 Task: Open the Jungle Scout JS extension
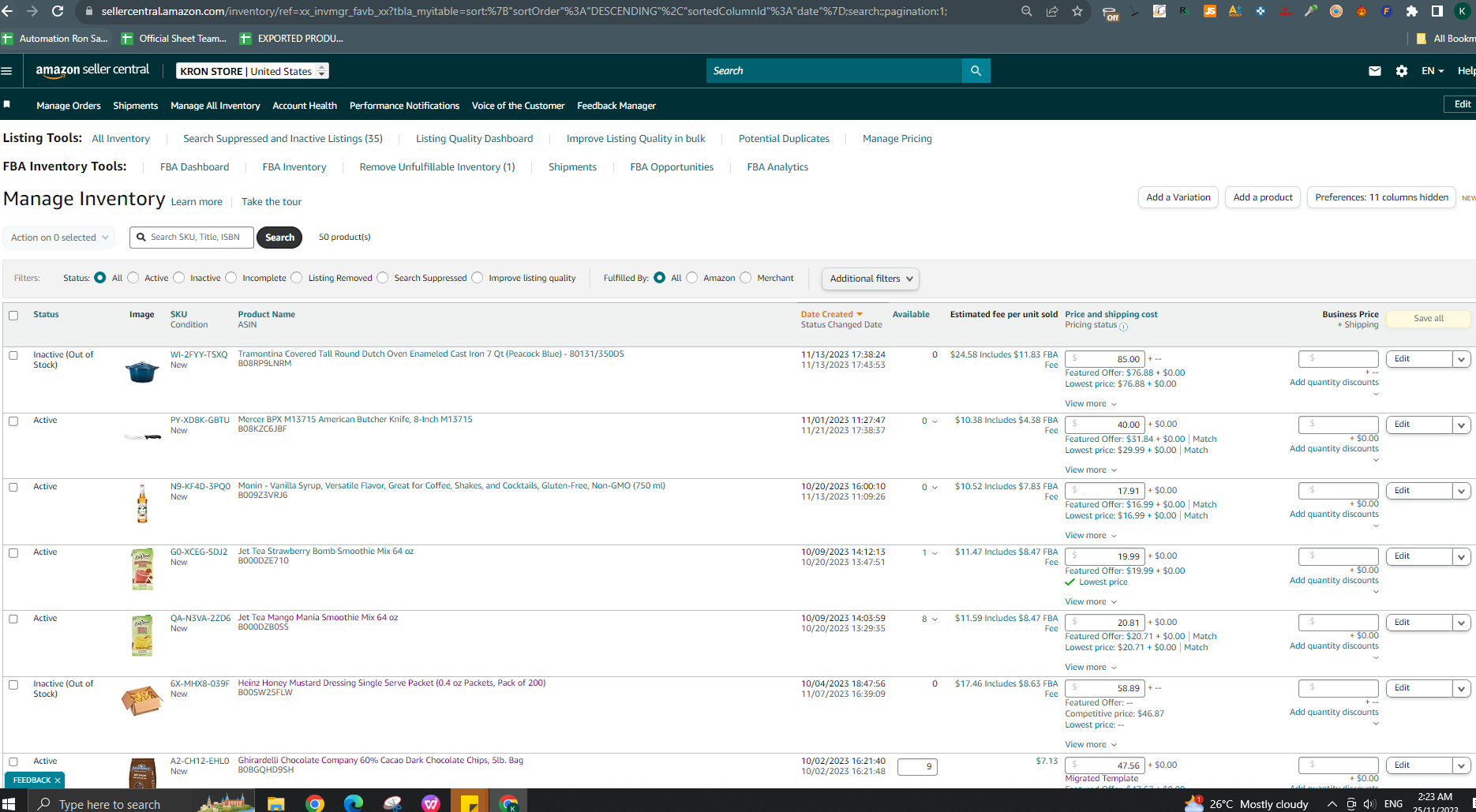[1209, 11]
